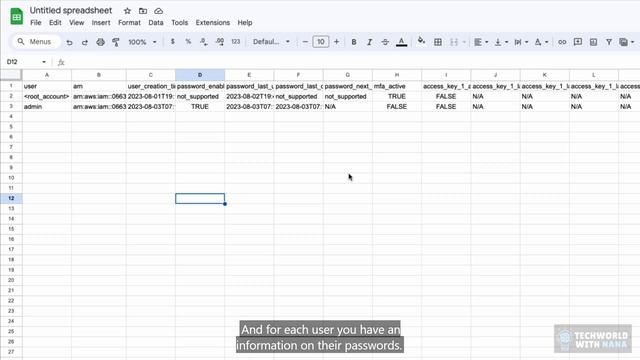The image size is (640, 360).
Task: Open text rotation dropdown
Action: point(541,42)
